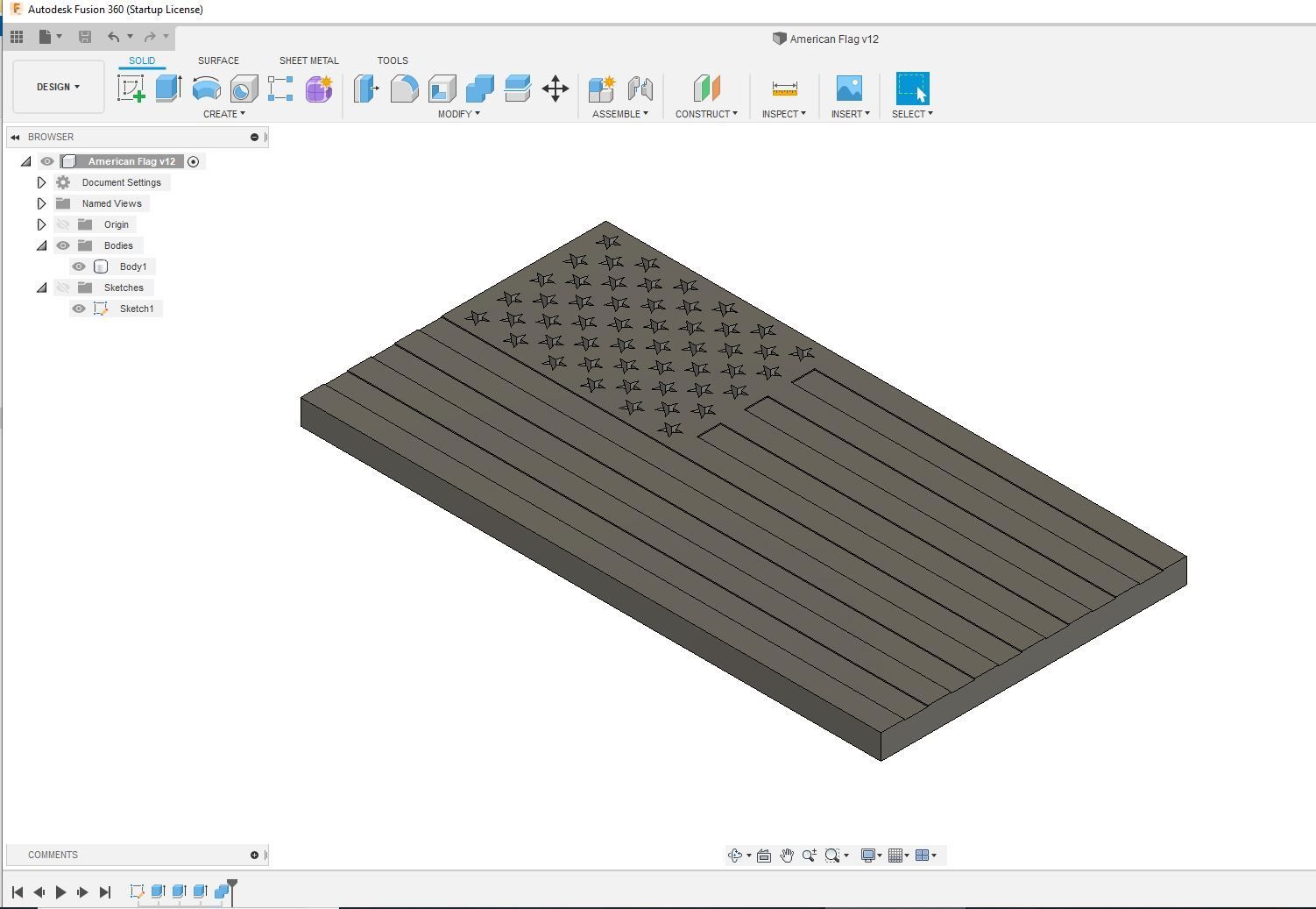Select the Hole tool
Screen dimensions: 1316x909
[x=243, y=89]
